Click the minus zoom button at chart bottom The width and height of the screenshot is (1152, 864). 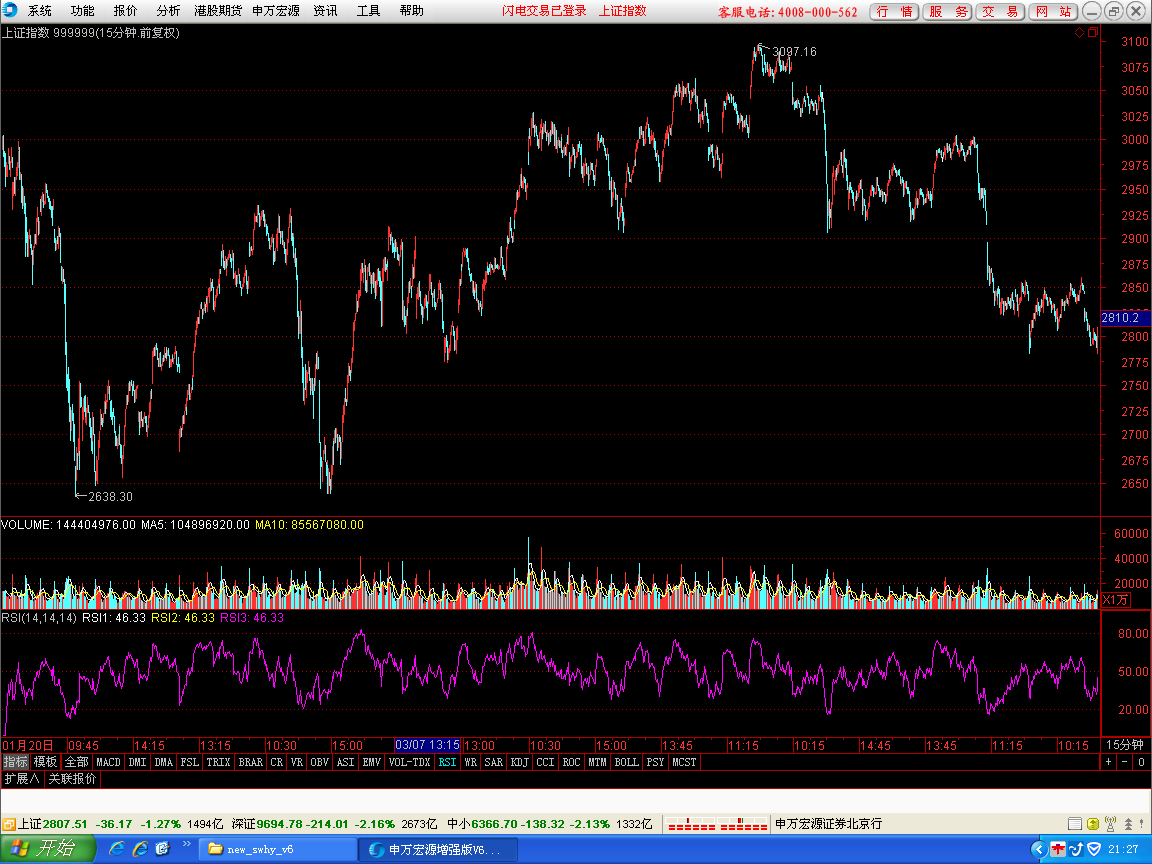pyautogui.click(x=1124, y=762)
